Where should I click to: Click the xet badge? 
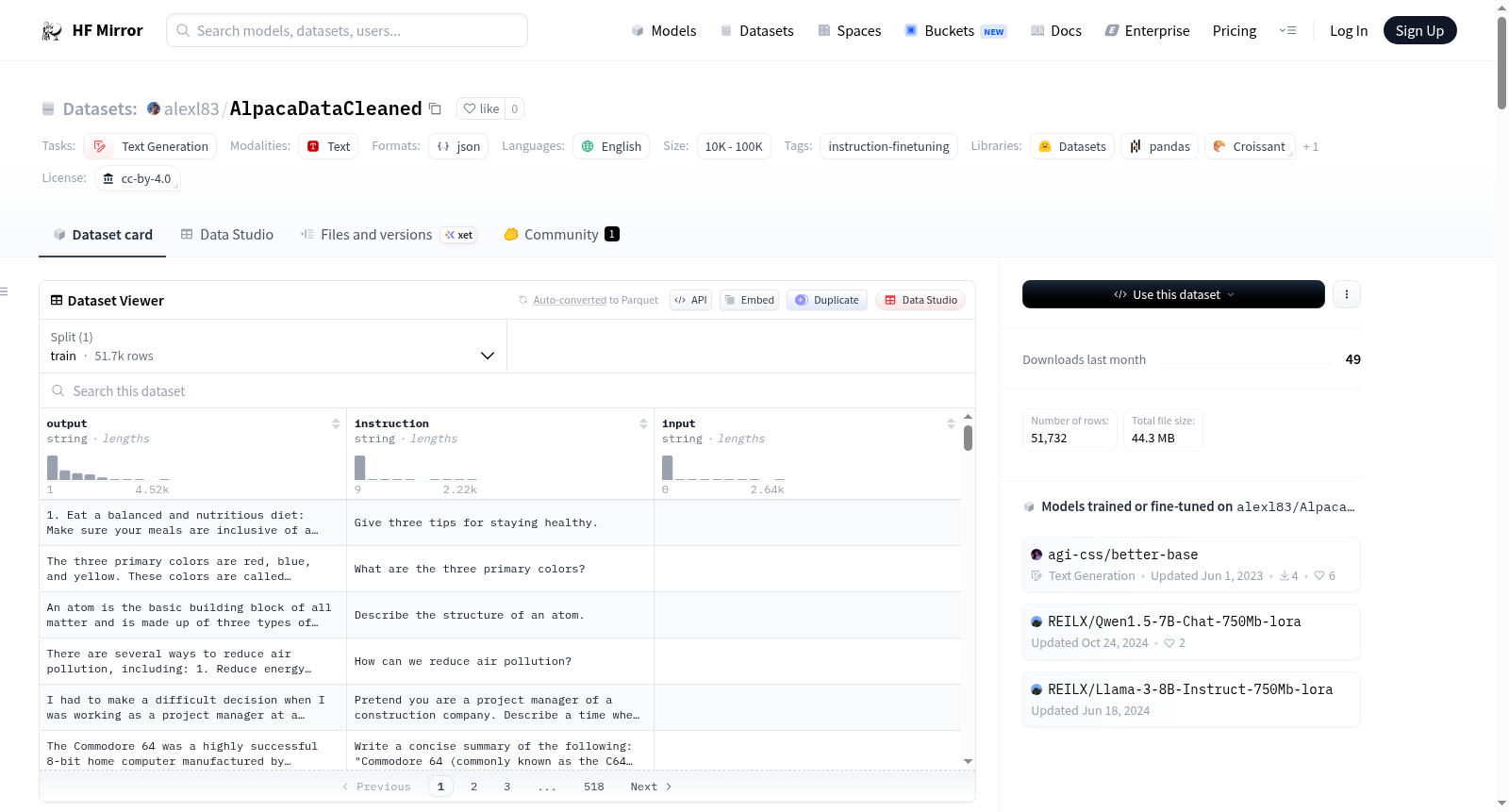click(x=459, y=235)
